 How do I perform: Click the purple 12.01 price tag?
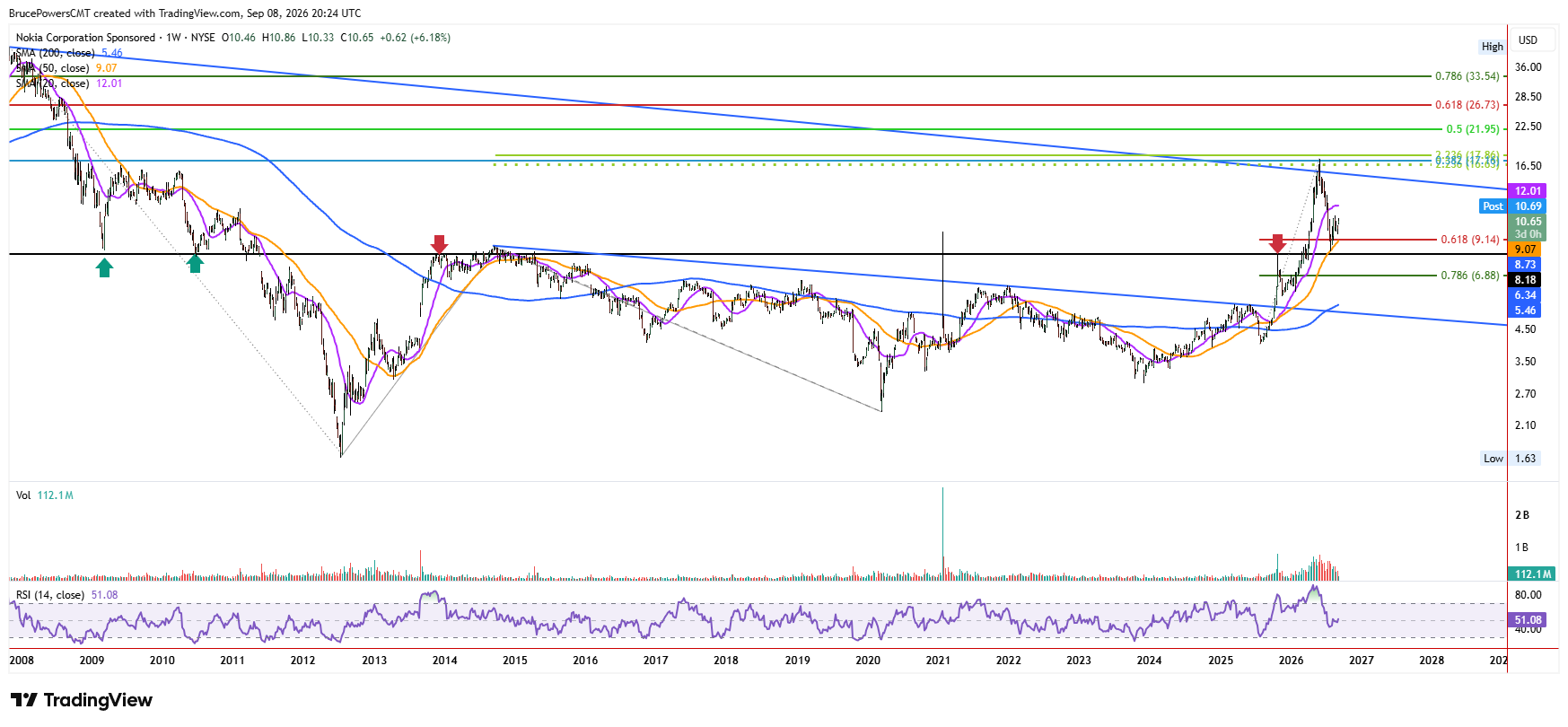(1528, 191)
